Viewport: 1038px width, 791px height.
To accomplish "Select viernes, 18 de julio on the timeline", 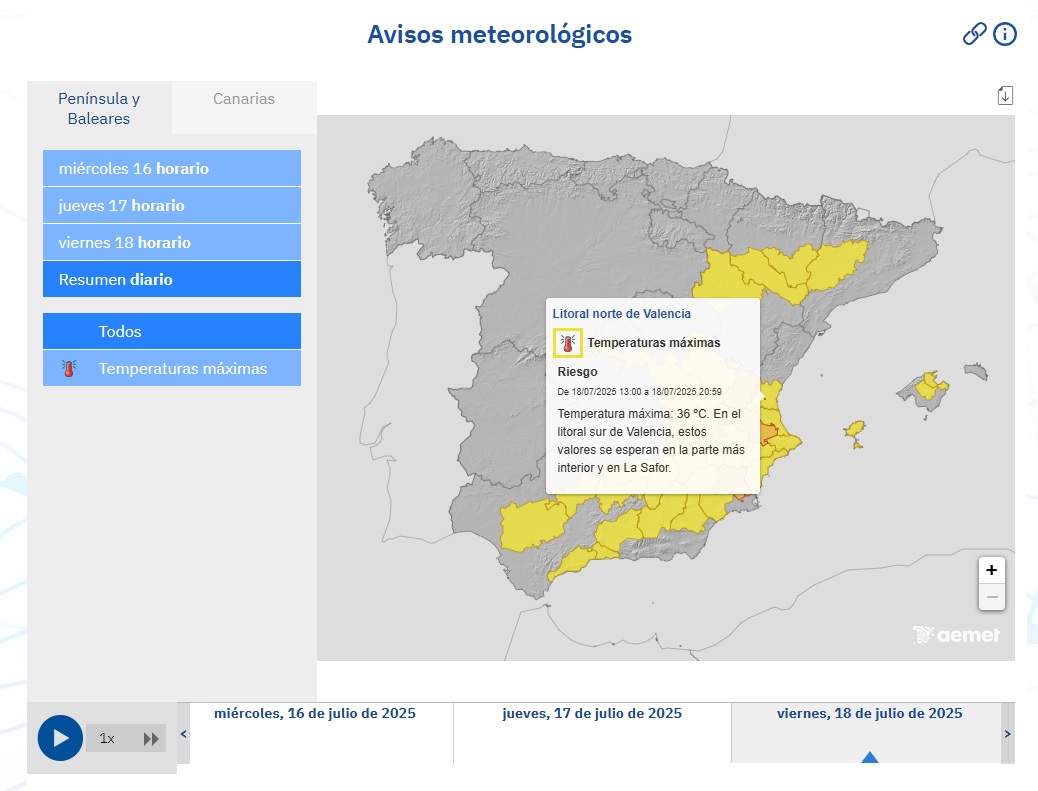I will point(868,713).
